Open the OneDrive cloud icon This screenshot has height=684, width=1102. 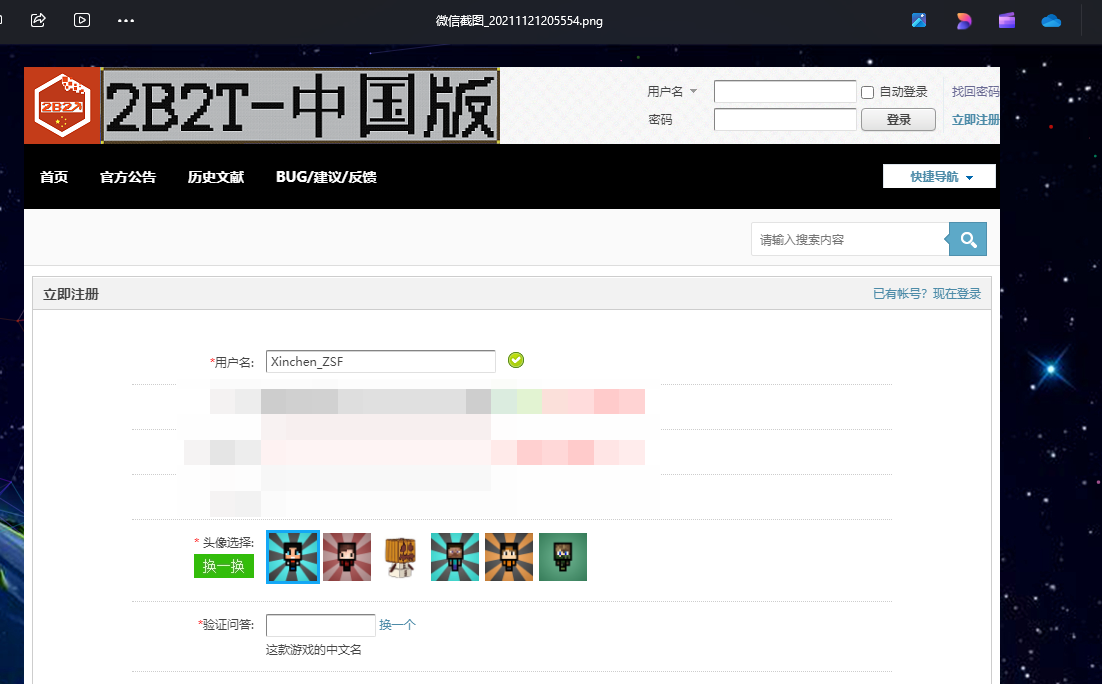pos(1051,21)
